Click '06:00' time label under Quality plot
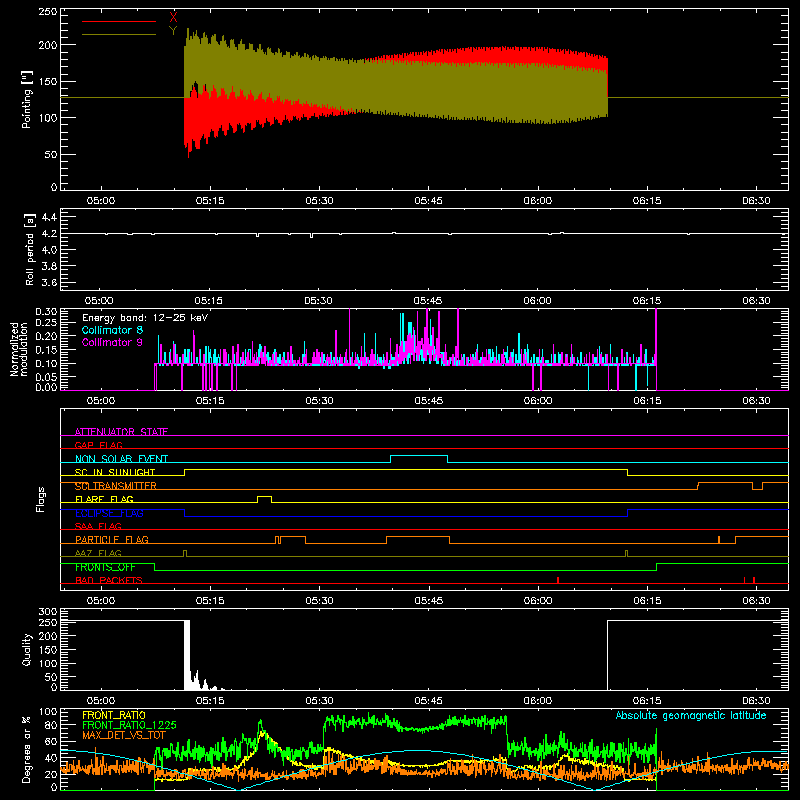Screen dimensions: 800x800 click(538, 701)
